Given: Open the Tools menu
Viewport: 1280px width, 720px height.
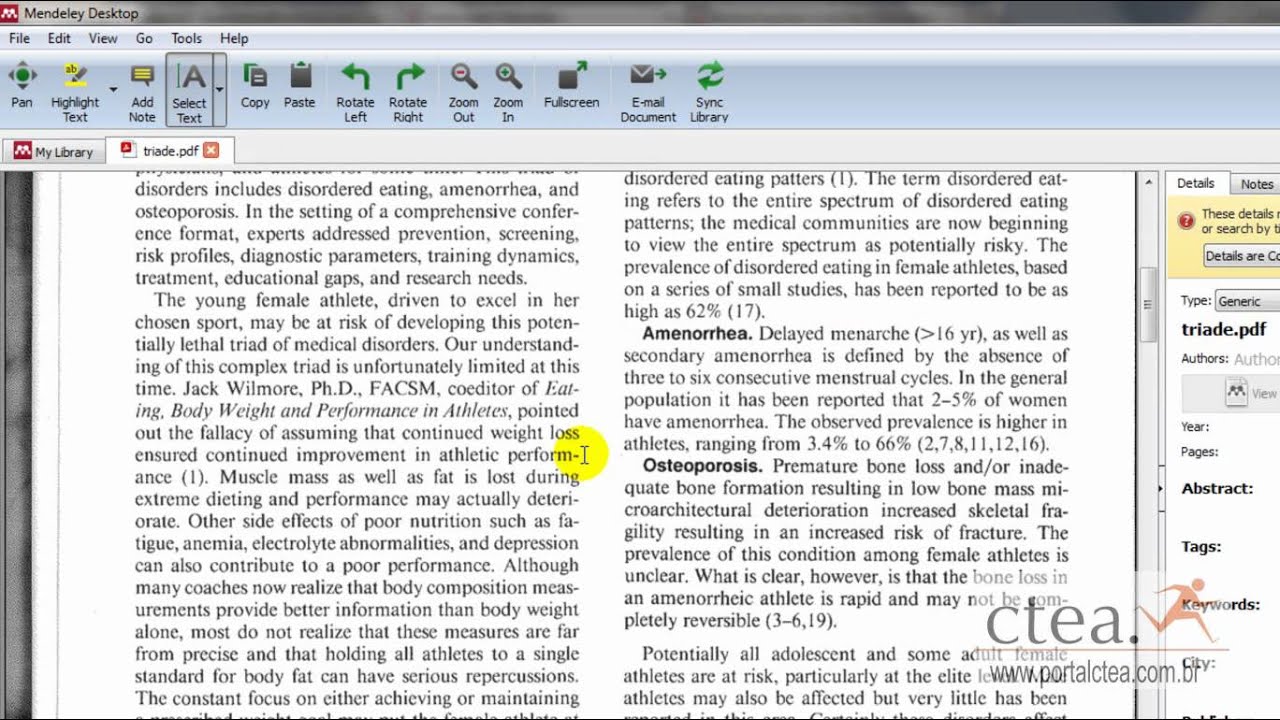Looking at the screenshot, I should 186,38.
